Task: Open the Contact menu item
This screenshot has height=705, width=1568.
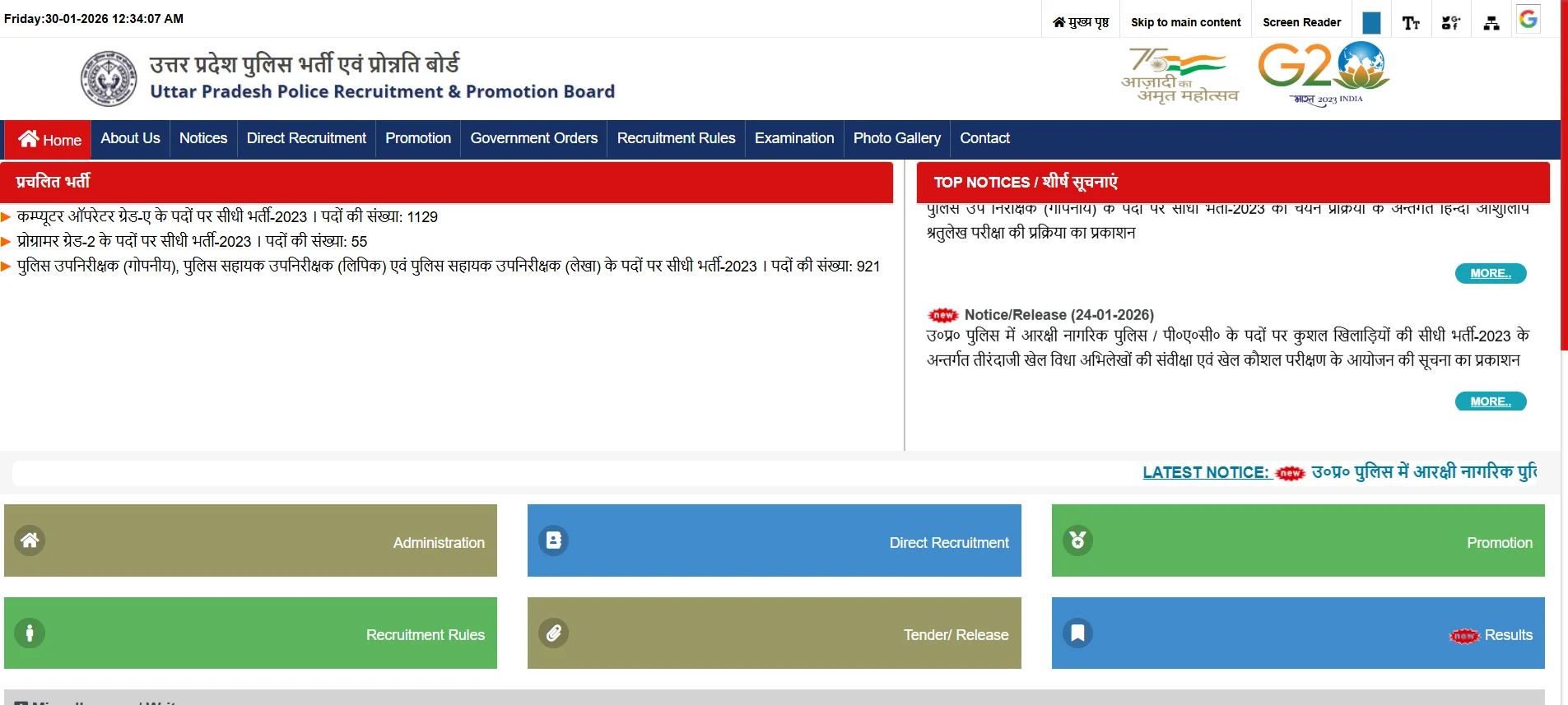Action: point(984,138)
